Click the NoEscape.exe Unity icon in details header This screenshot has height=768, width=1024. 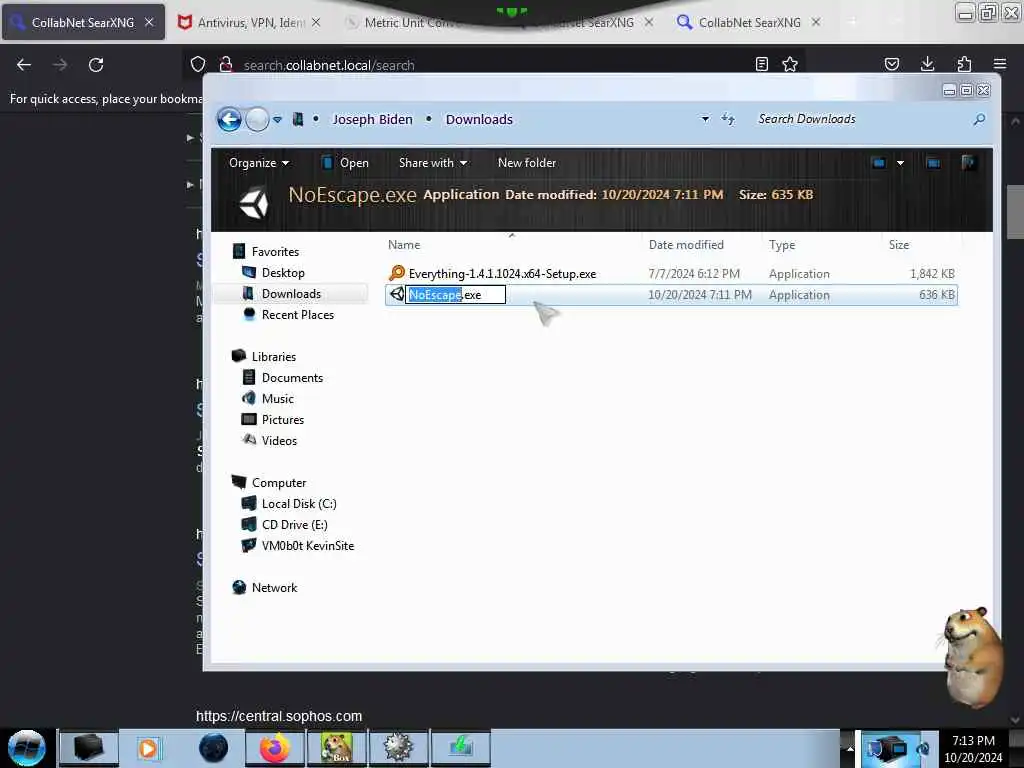tap(253, 203)
